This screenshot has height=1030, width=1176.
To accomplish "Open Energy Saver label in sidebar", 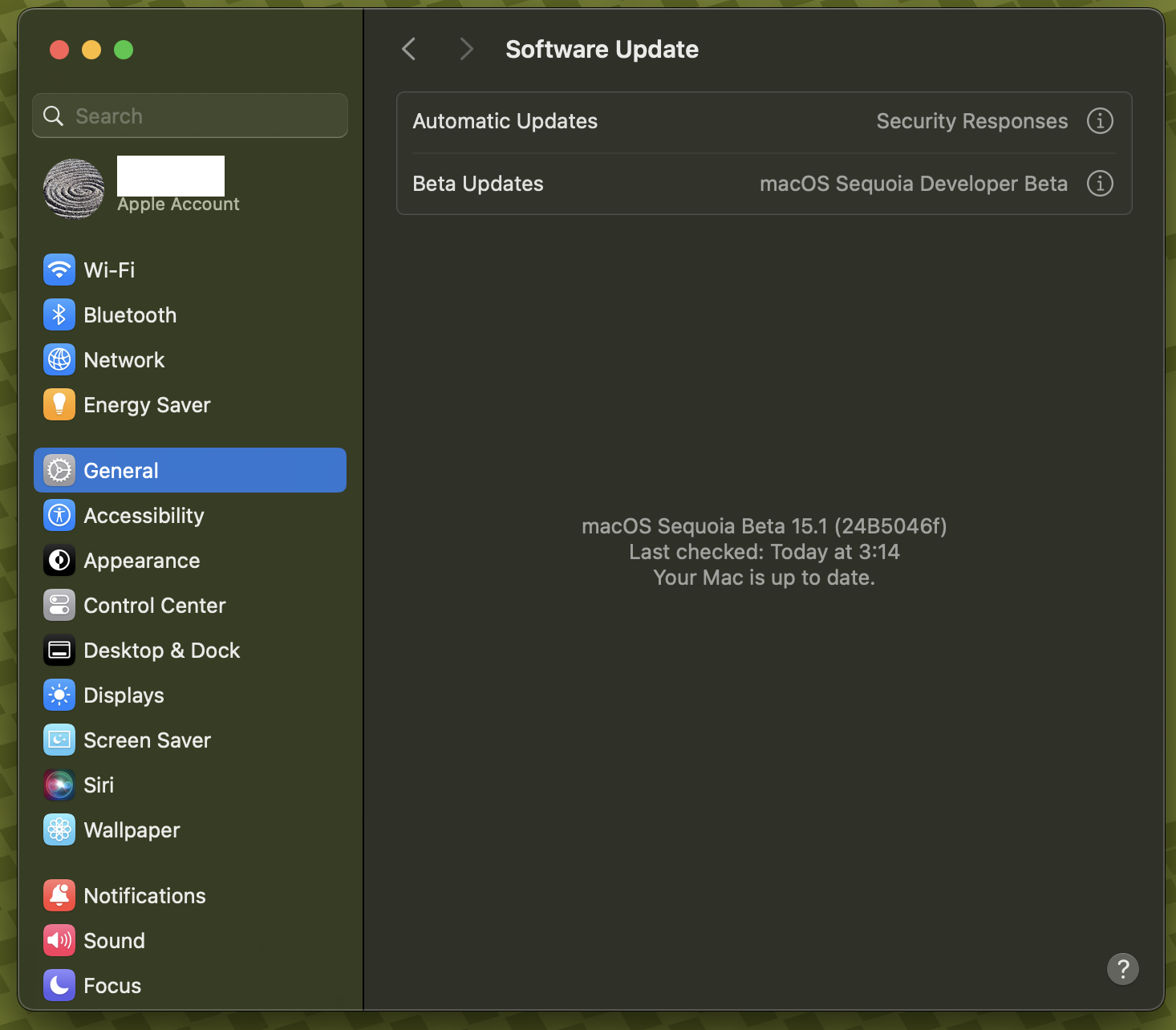I will tap(148, 405).
